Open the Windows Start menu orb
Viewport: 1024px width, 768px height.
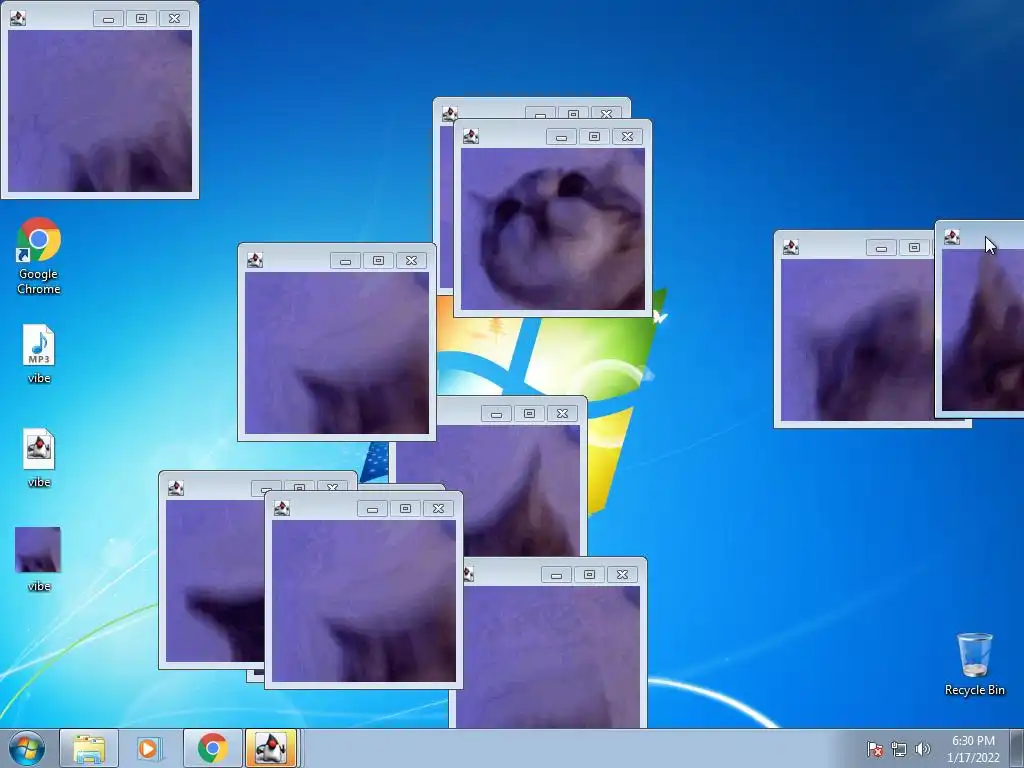(x=27, y=748)
